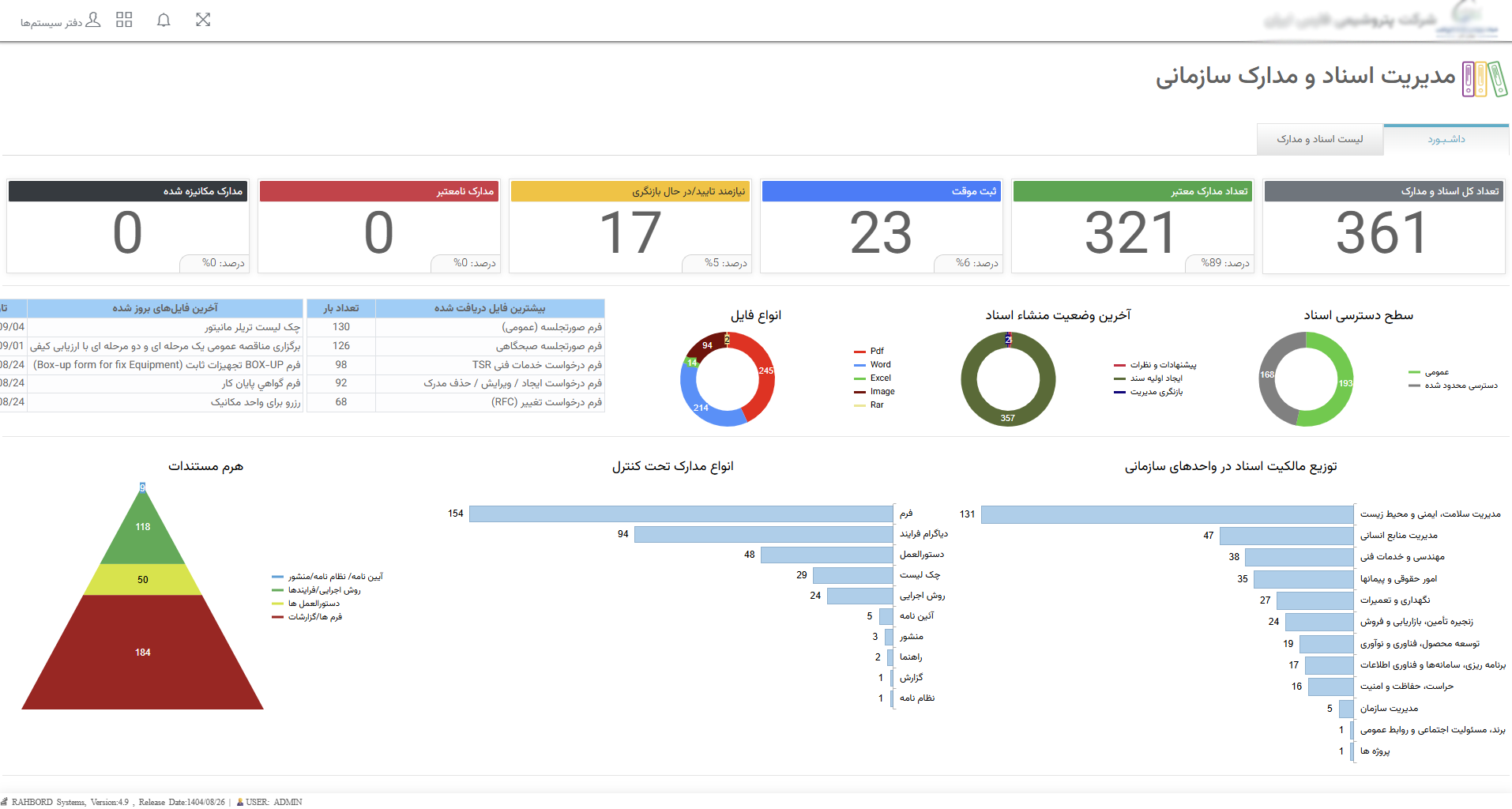This screenshot has height=809, width=1512.
Task: Click the 184 red pyramid section
Action: [143, 653]
